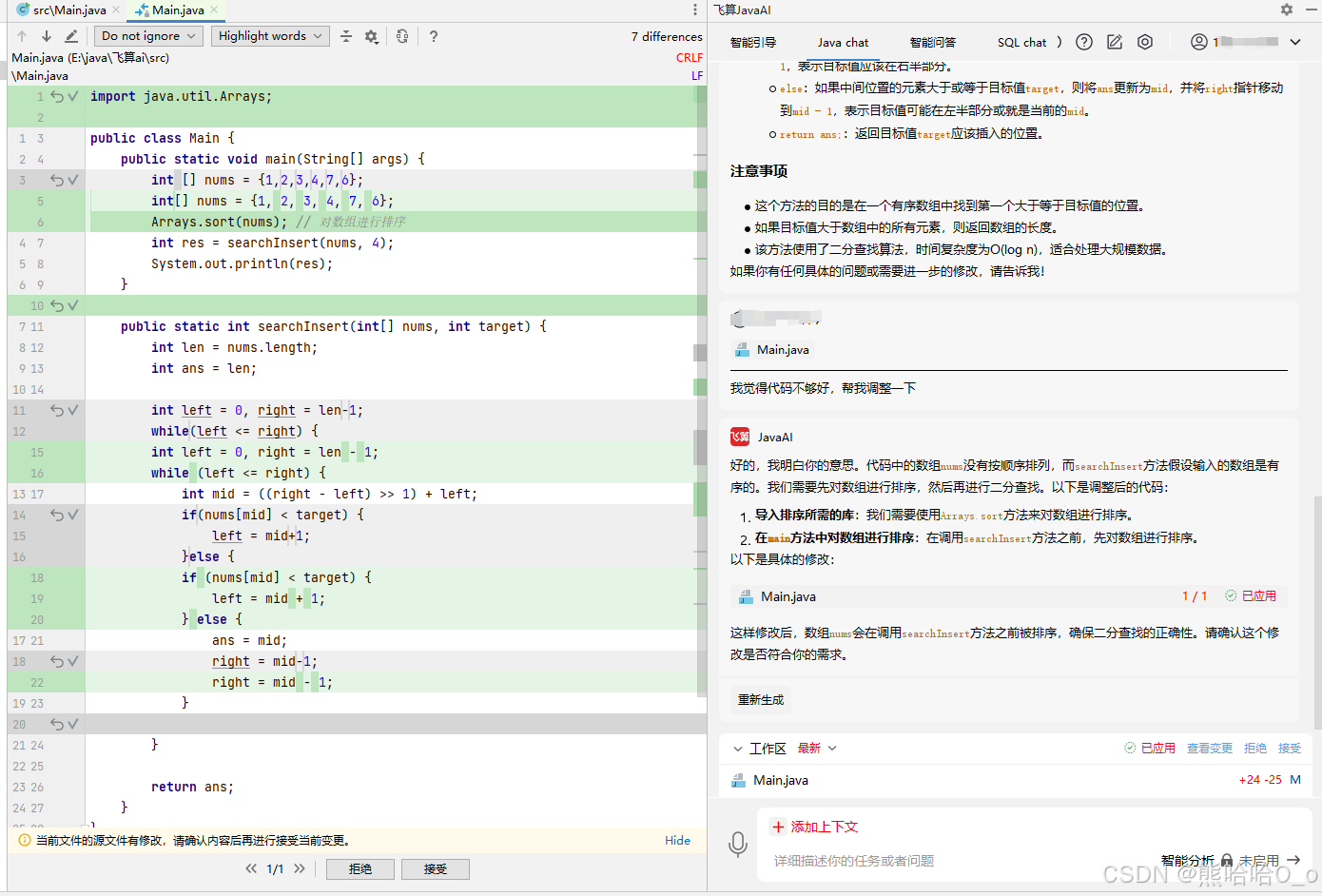Click hexagon settings icon in JavaAI toolbar
Screen dimensions: 1322x896
(1145, 42)
